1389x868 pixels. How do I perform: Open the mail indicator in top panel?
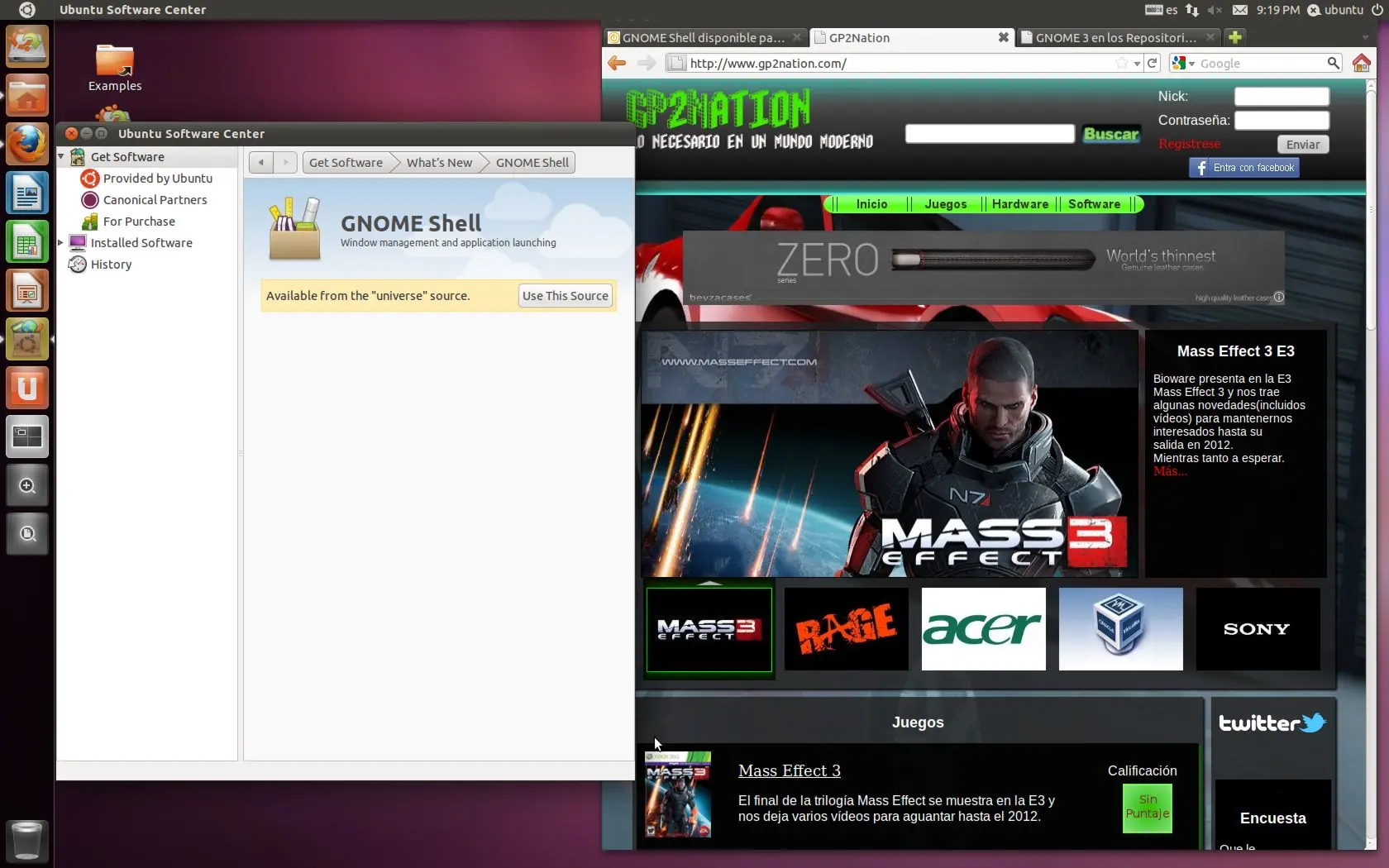tap(1240, 10)
